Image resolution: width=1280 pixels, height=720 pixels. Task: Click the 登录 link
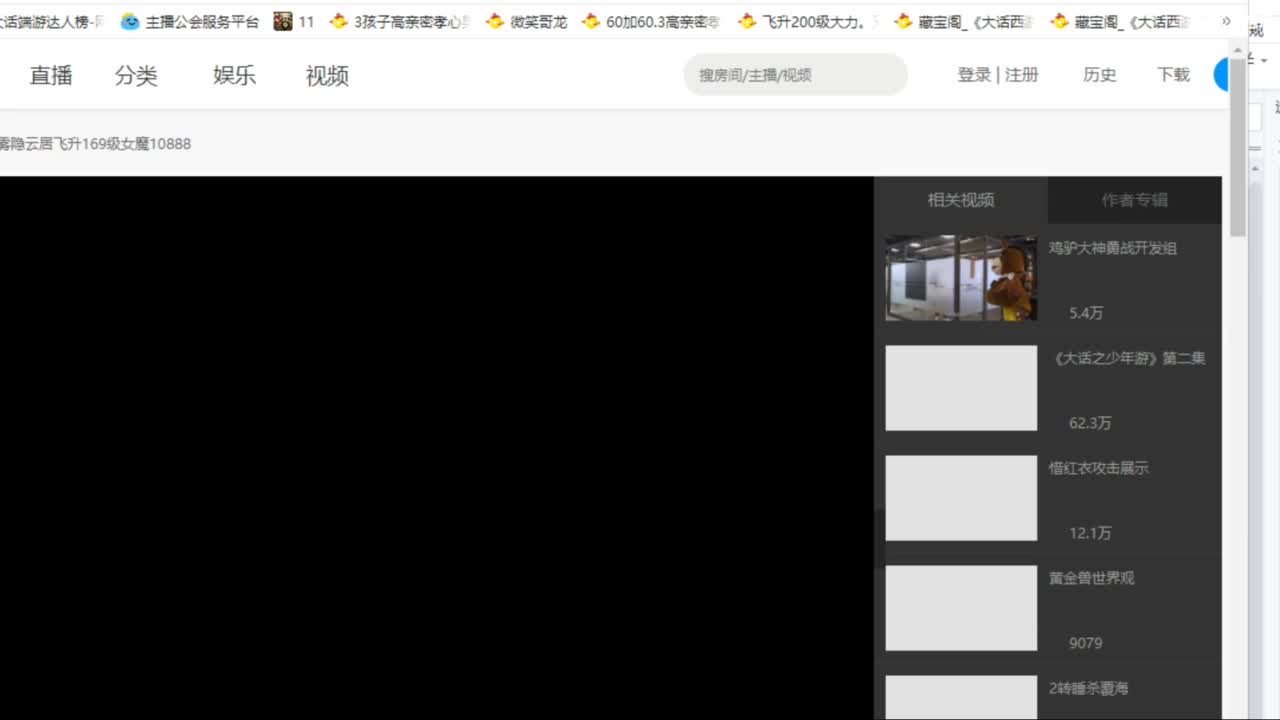(974, 75)
